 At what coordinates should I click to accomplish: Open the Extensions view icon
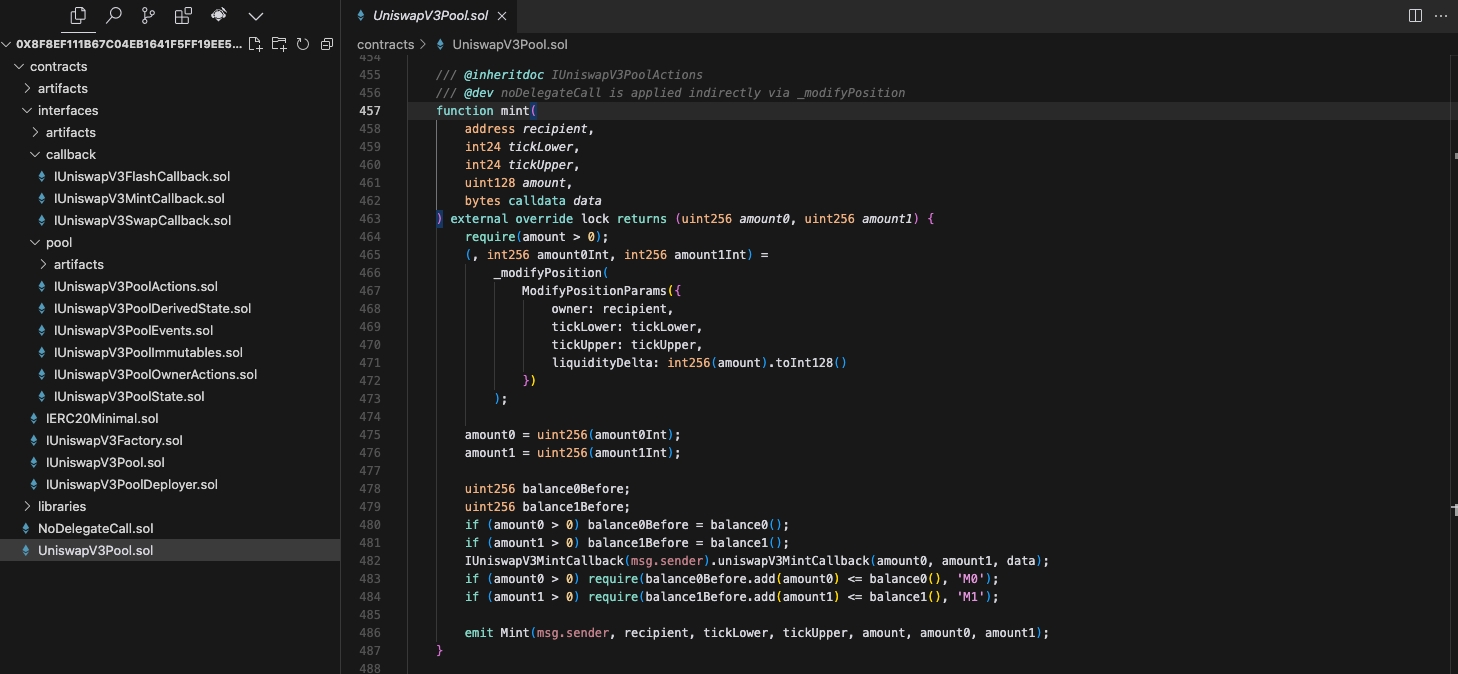[x=183, y=16]
